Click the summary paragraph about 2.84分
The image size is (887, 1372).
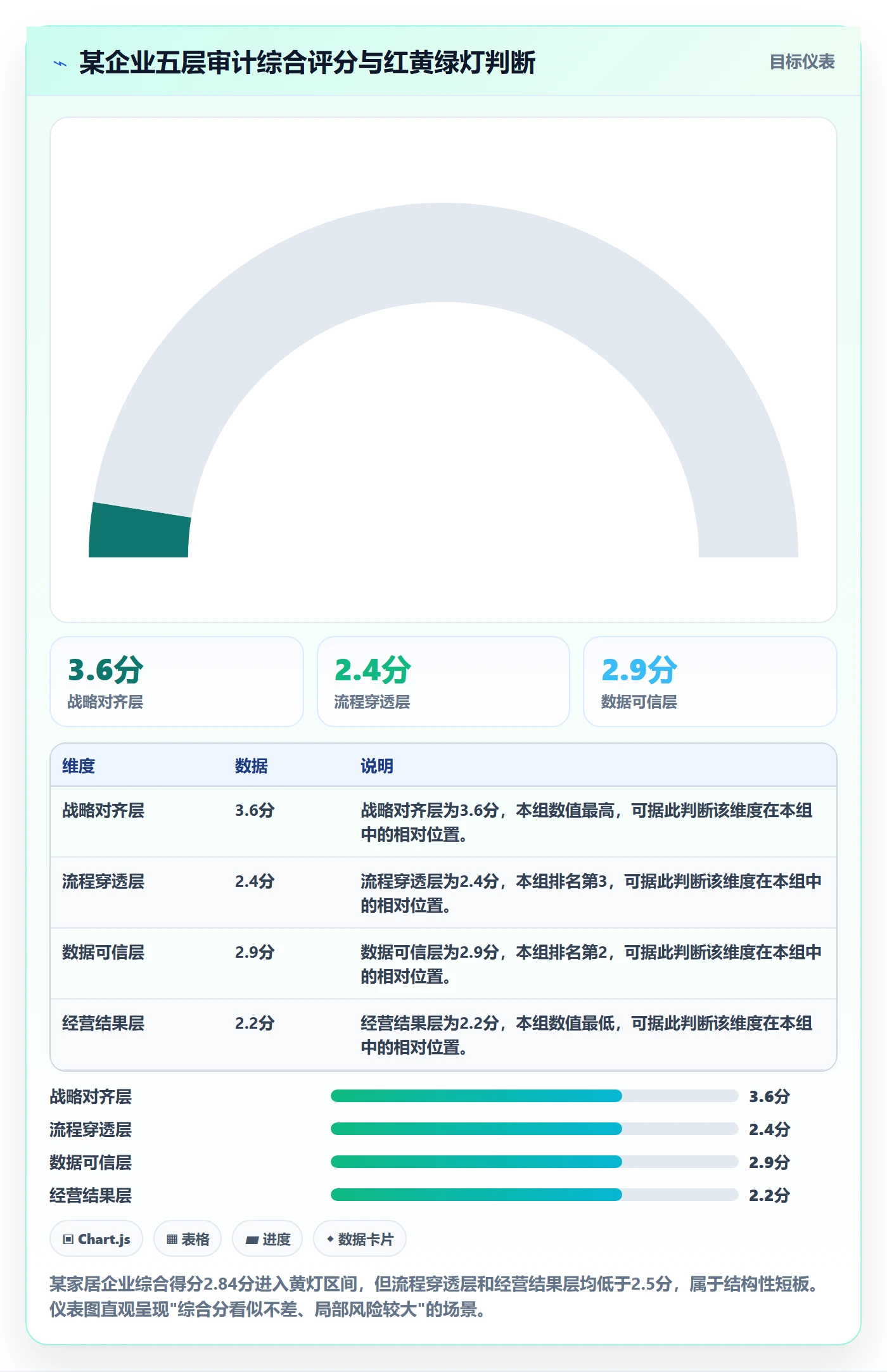437,1296
